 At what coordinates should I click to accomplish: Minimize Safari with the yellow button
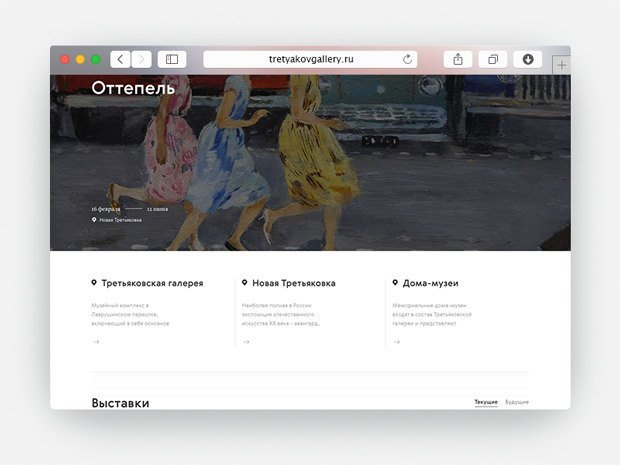[x=80, y=60]
